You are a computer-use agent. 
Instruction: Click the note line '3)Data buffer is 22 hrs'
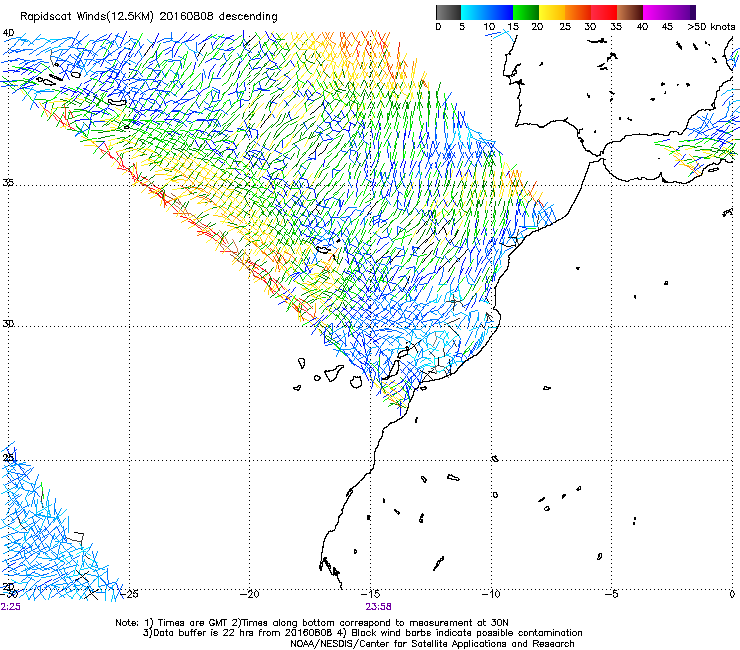coord(362,633)
